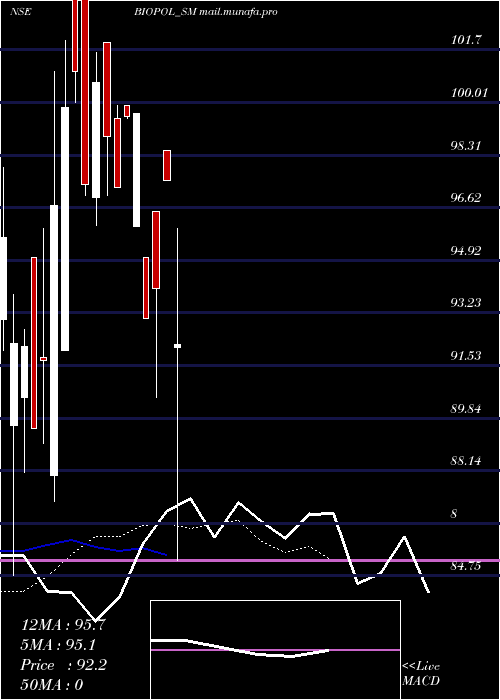Image resolution: width=500 pixels, height=700 pixels.
Task: Click the 5MA : 95.1 reading
Action: [58, 645]
